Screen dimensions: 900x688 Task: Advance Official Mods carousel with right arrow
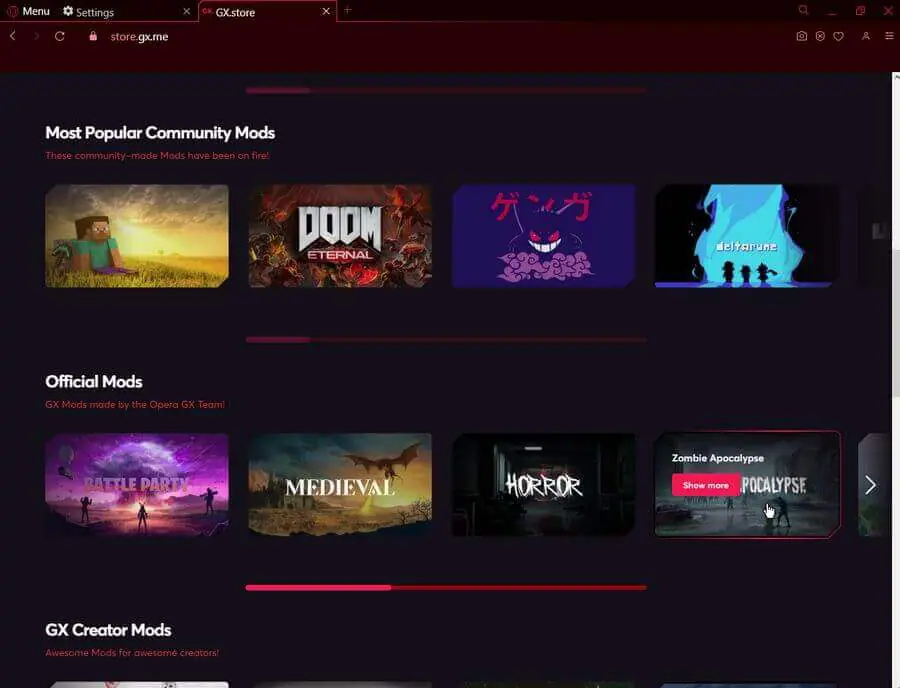(870, 485)
